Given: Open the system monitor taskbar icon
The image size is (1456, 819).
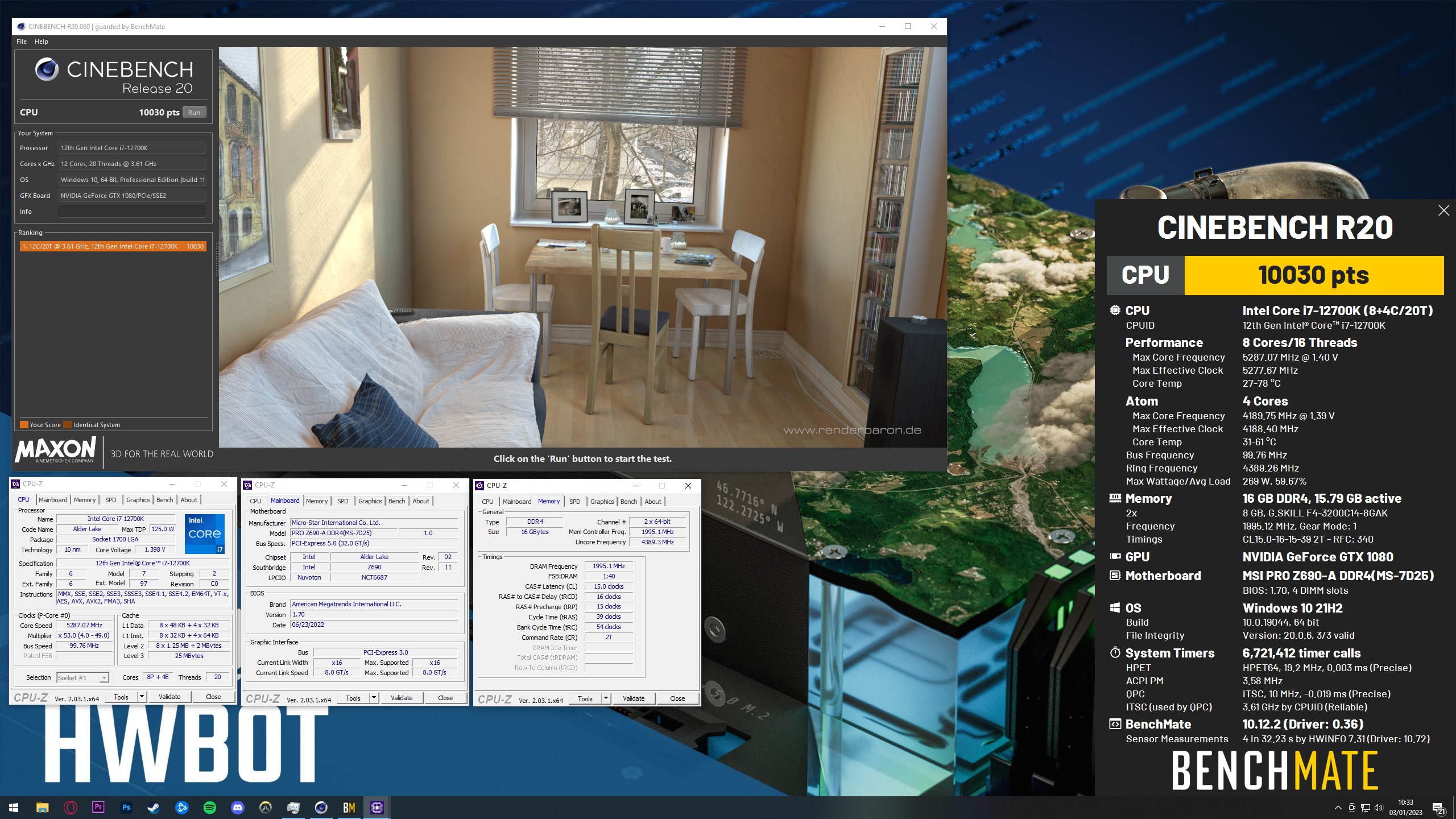Looking at the screenshot, I should [x=293, y=808].
